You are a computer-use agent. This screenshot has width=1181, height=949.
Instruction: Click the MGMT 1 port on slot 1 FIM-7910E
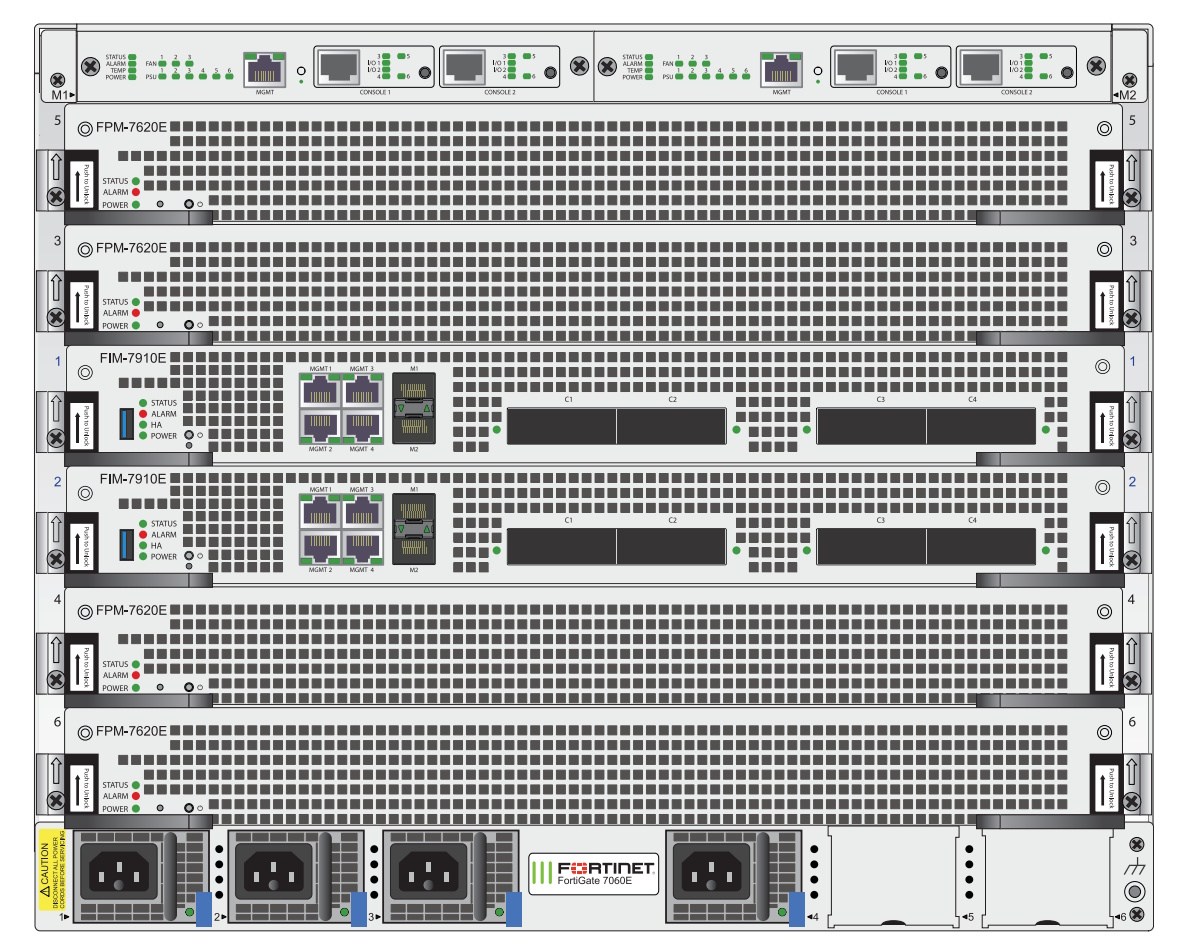(x=320, y=391)
